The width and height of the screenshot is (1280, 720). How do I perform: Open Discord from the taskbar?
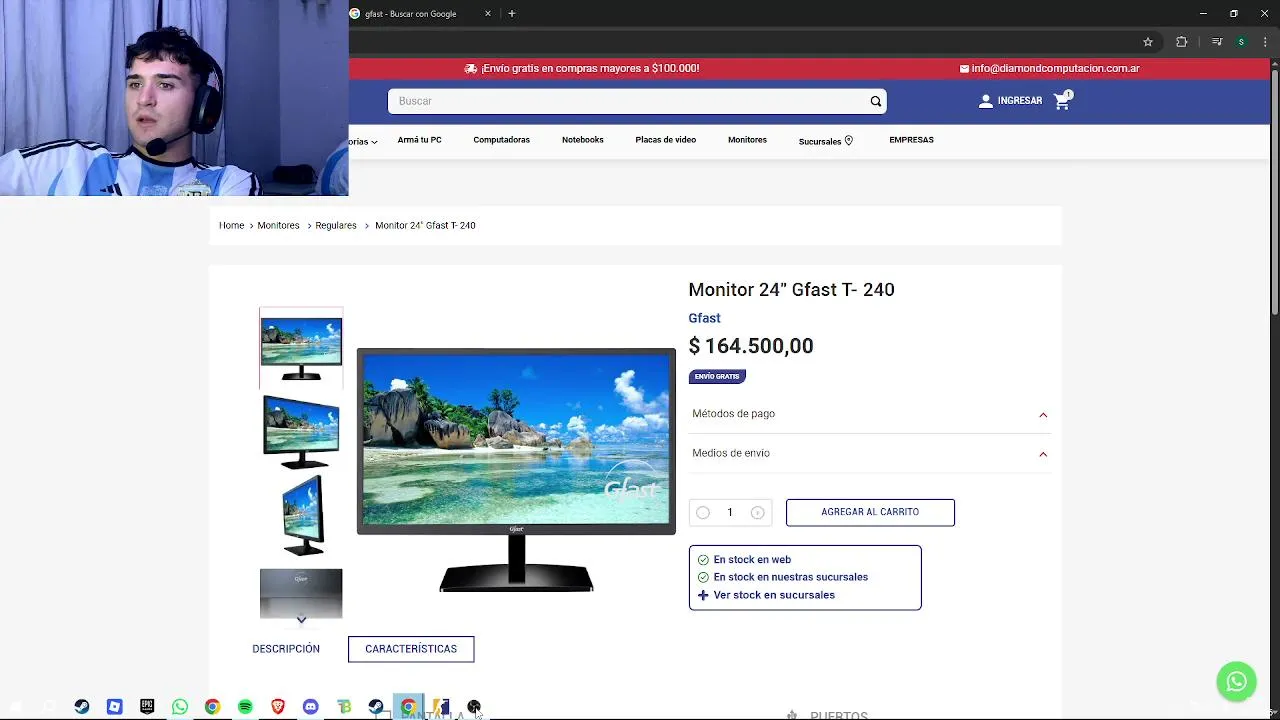pyautogui.click(x=311, y=707)
